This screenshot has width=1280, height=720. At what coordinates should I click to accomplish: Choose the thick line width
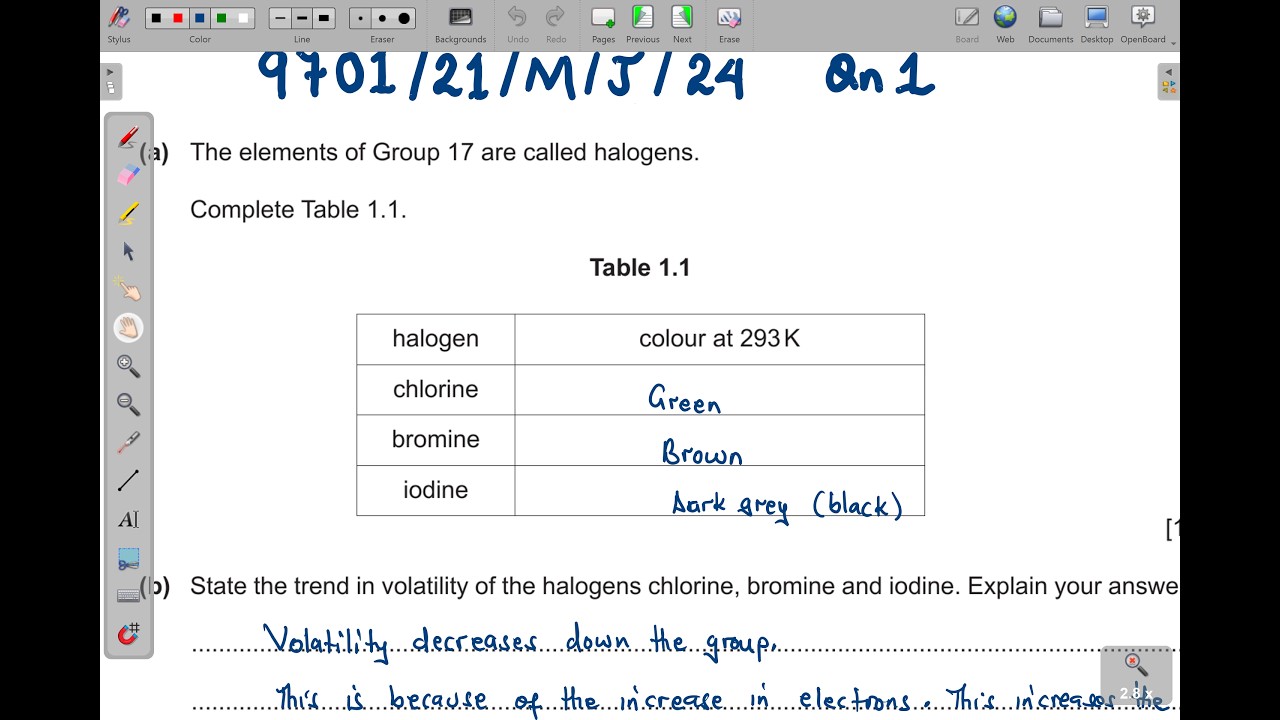pyautogui.click(x=323, y=18)
